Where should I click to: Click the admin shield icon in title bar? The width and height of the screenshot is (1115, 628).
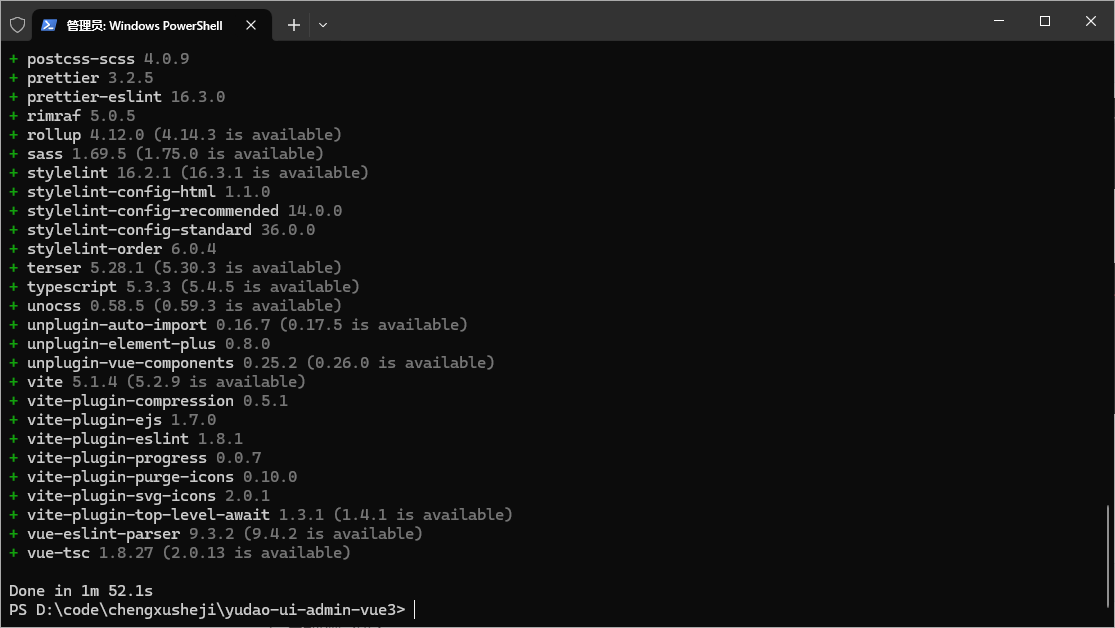17,24
